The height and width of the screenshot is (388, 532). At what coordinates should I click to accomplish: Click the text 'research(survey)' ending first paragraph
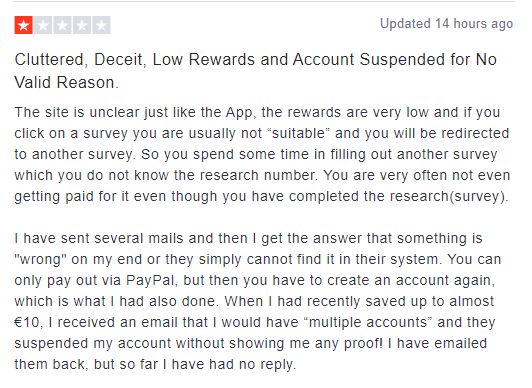[x=436, y=196]
